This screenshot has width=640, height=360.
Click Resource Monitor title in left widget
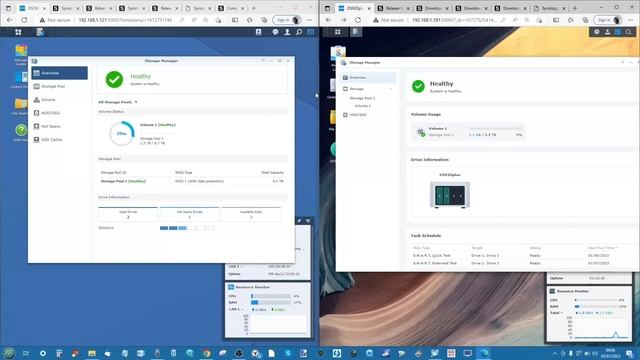(253, 287)
